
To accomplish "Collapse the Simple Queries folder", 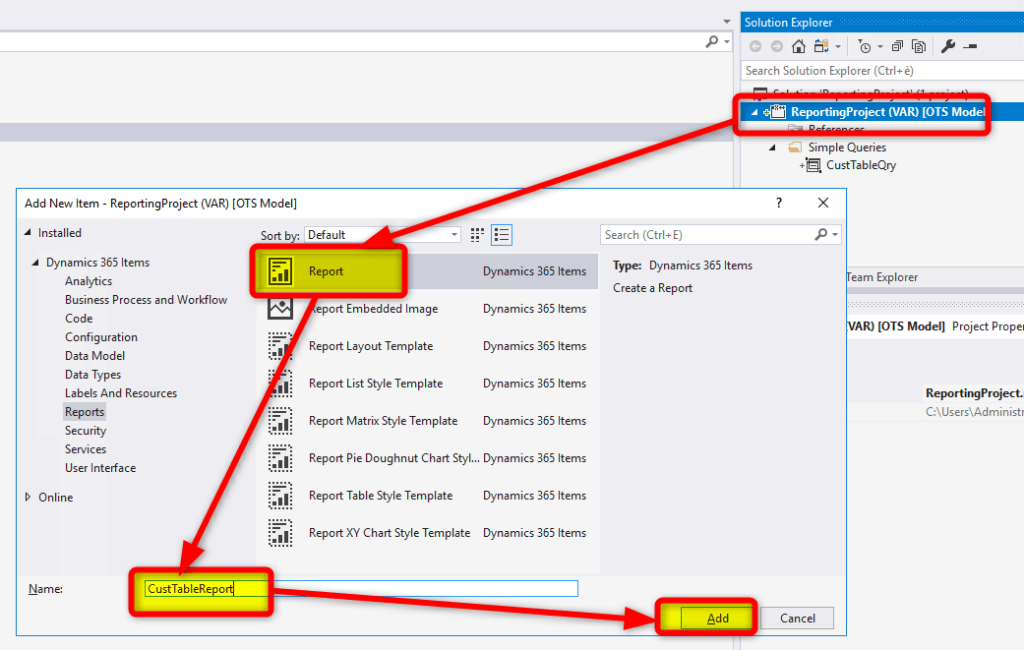I will 773,148.
